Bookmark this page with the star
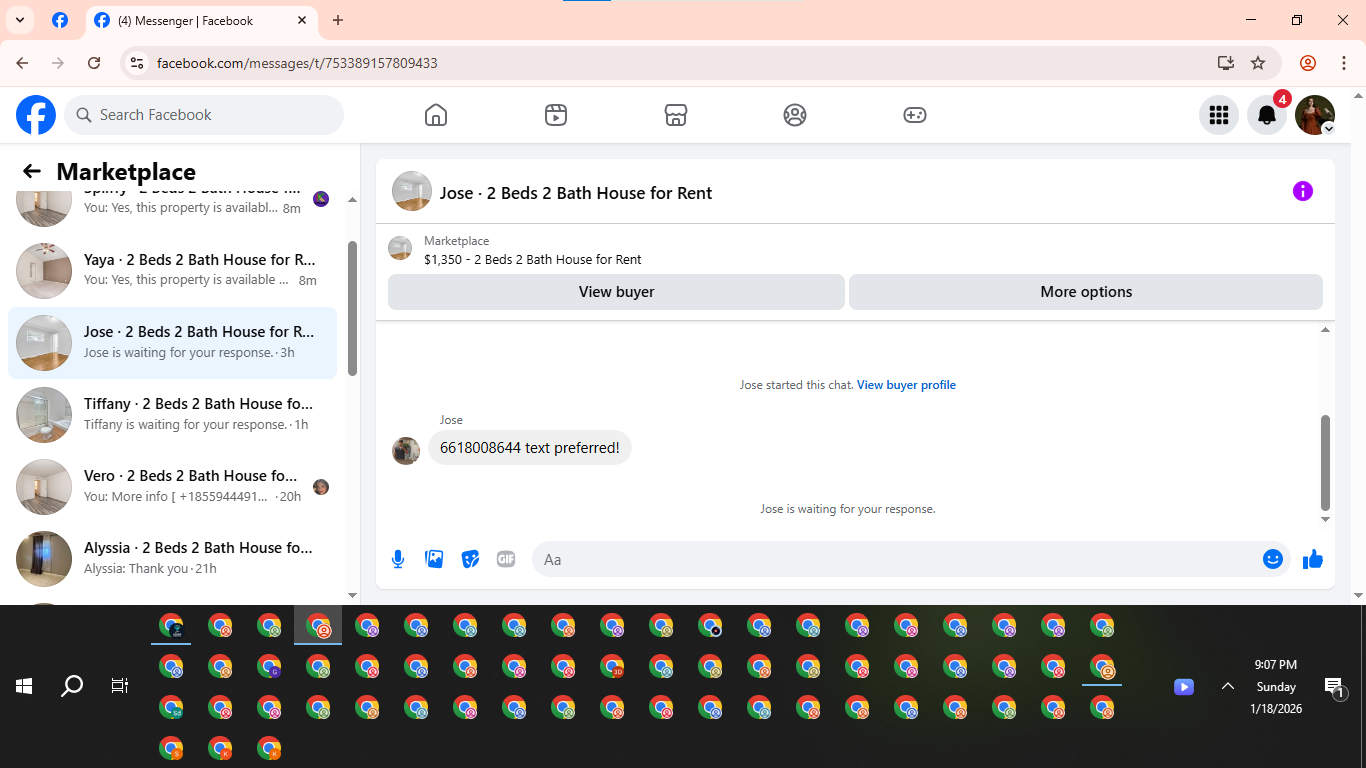Viewport: 1366px width, 768px height. tap(1258, 63)
